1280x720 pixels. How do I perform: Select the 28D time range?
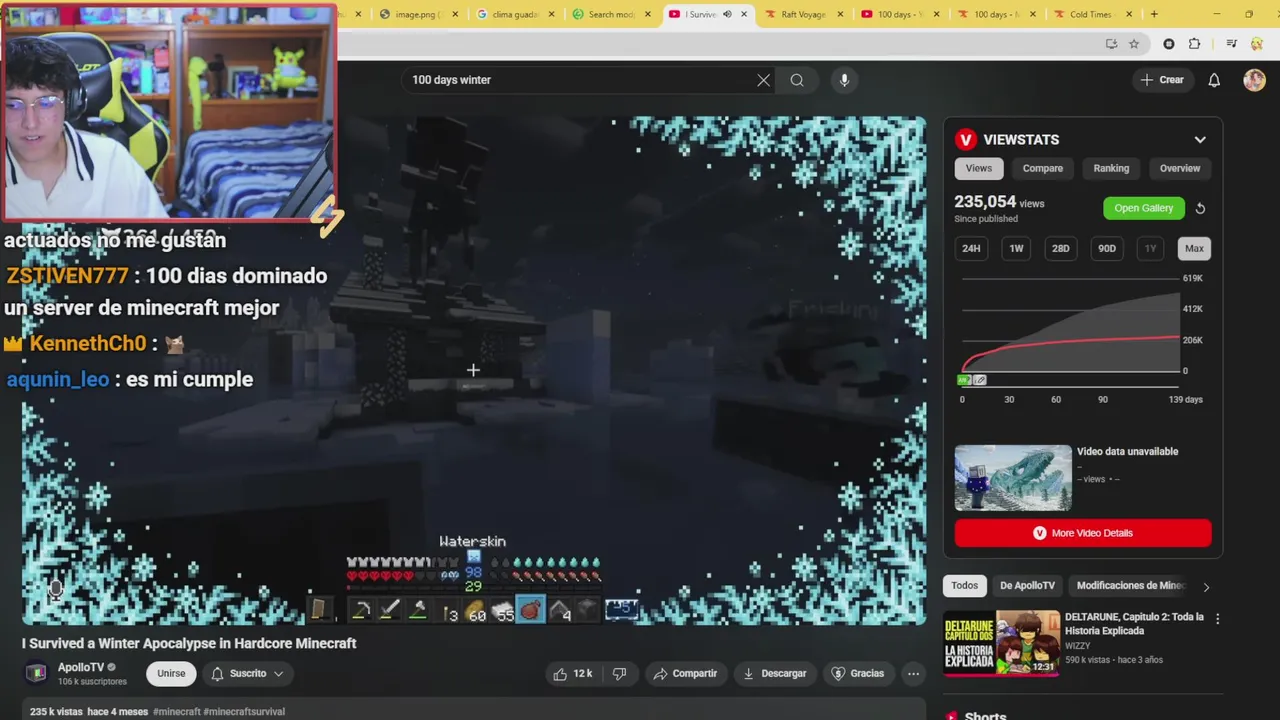point(1060,248)
